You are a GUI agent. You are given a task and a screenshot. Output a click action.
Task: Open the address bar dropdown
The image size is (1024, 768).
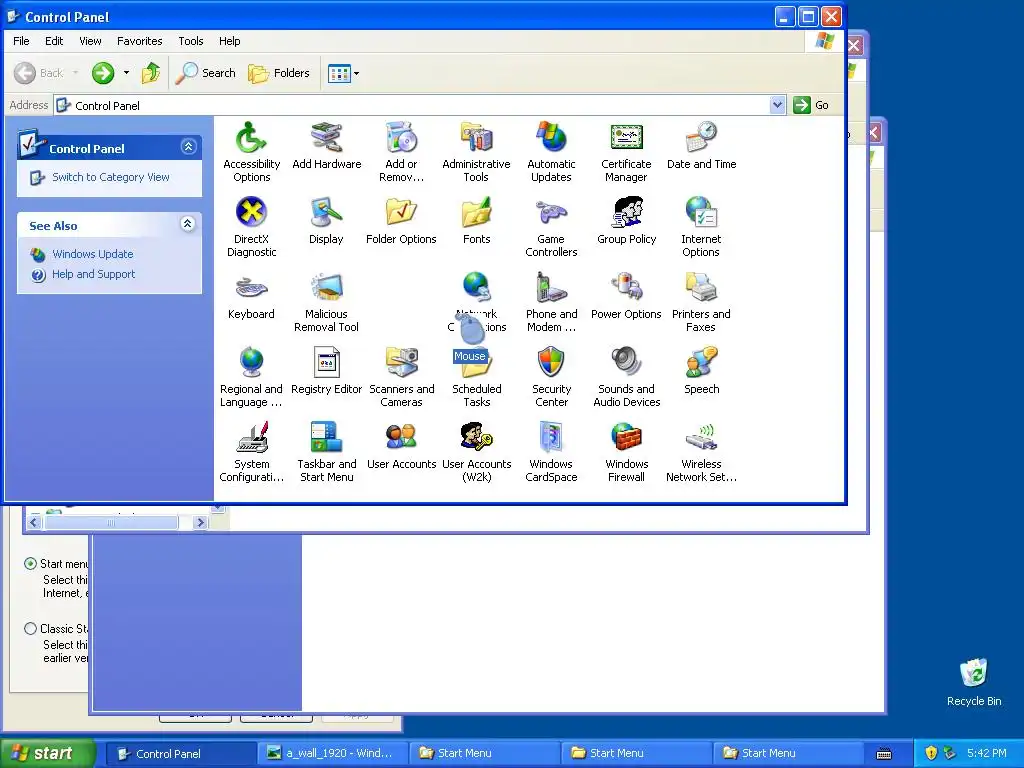[x=777, y=104]
